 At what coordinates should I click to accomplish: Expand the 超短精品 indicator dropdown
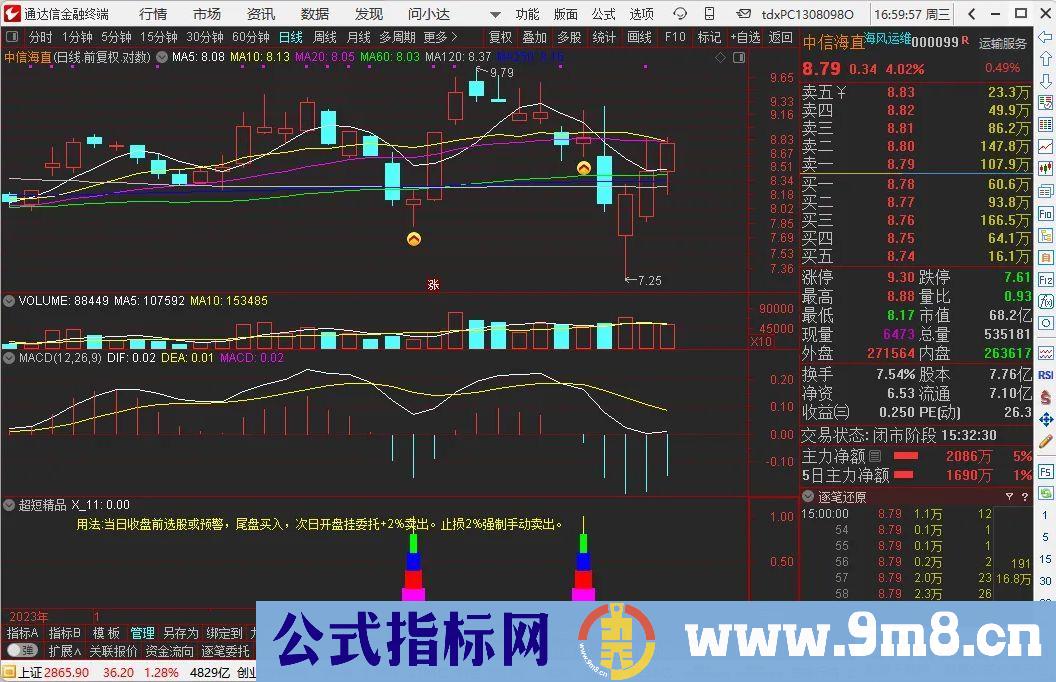[x=9, y=504]
